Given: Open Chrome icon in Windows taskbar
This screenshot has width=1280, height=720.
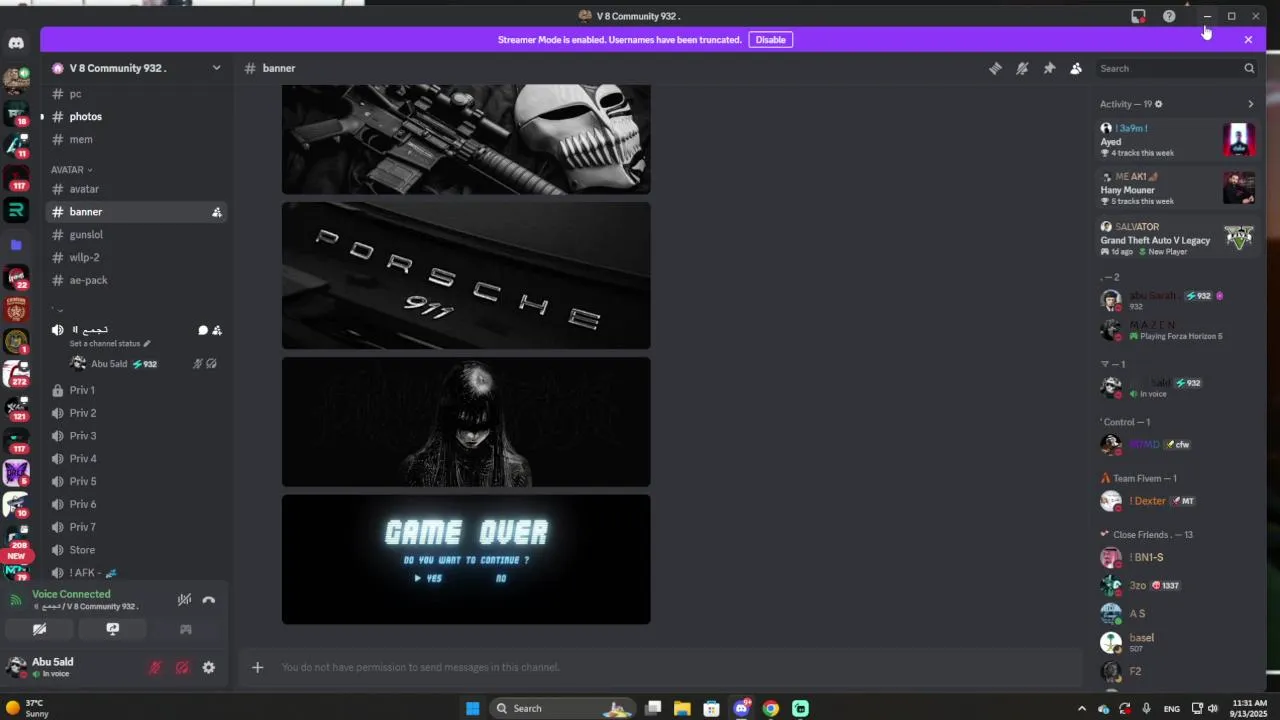Looking at the screenshot, I should (x=770, y=708).
